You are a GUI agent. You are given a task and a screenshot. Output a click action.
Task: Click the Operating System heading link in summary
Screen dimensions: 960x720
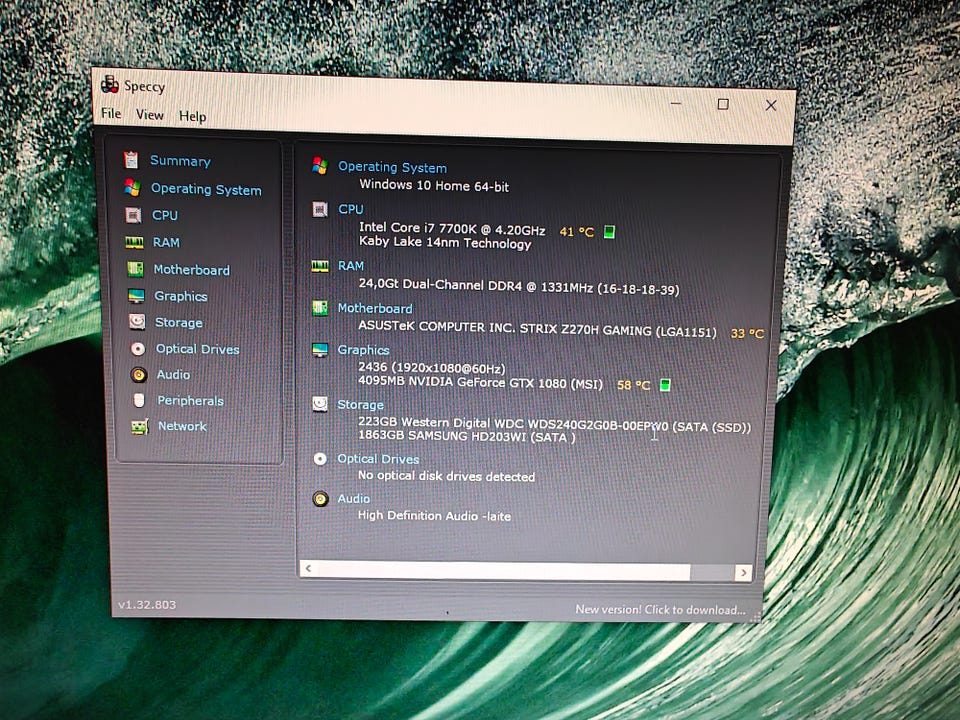coord(392,167)
